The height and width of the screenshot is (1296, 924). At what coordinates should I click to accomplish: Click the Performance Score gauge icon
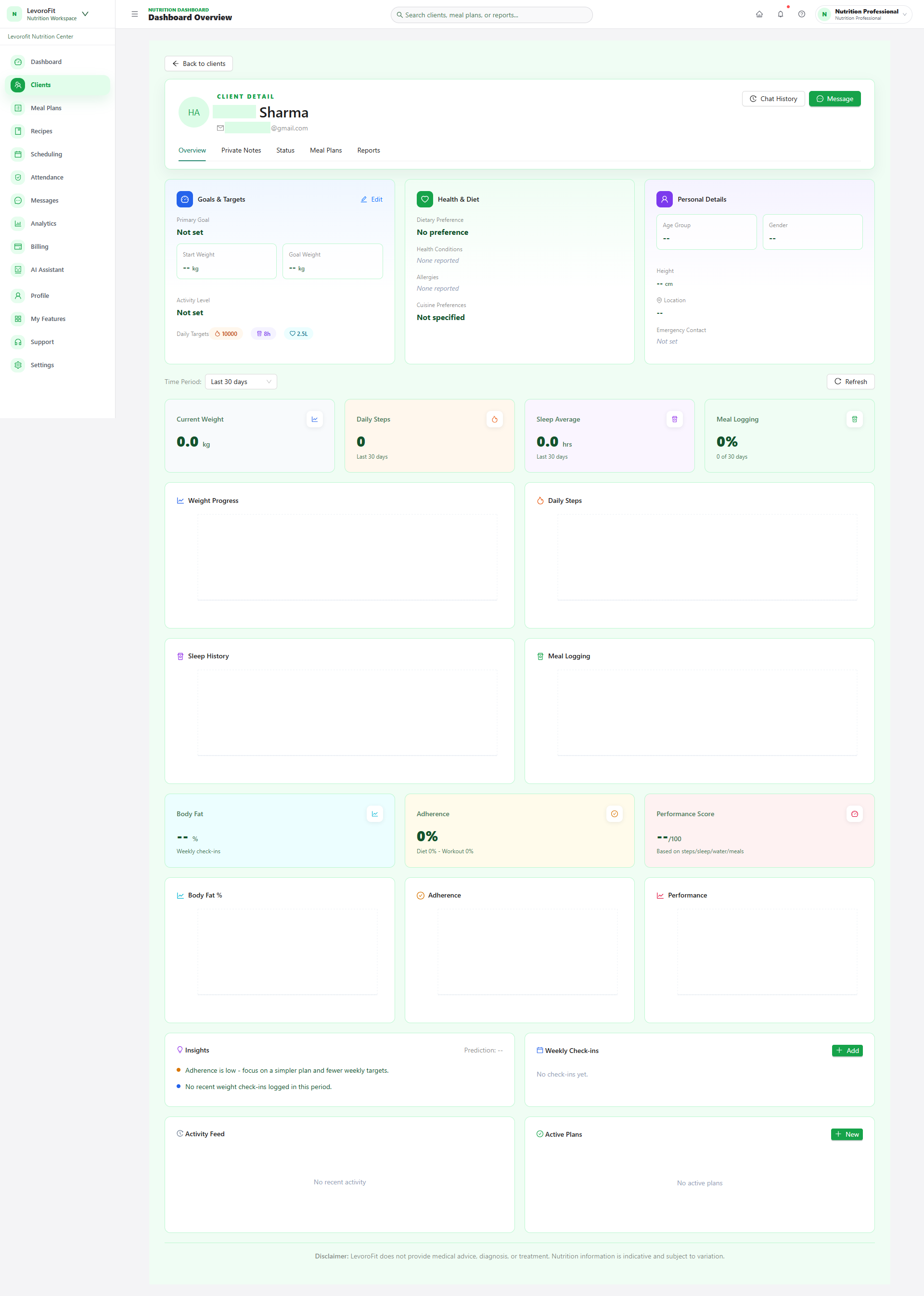pyautogui.click(x=855, y=814)
